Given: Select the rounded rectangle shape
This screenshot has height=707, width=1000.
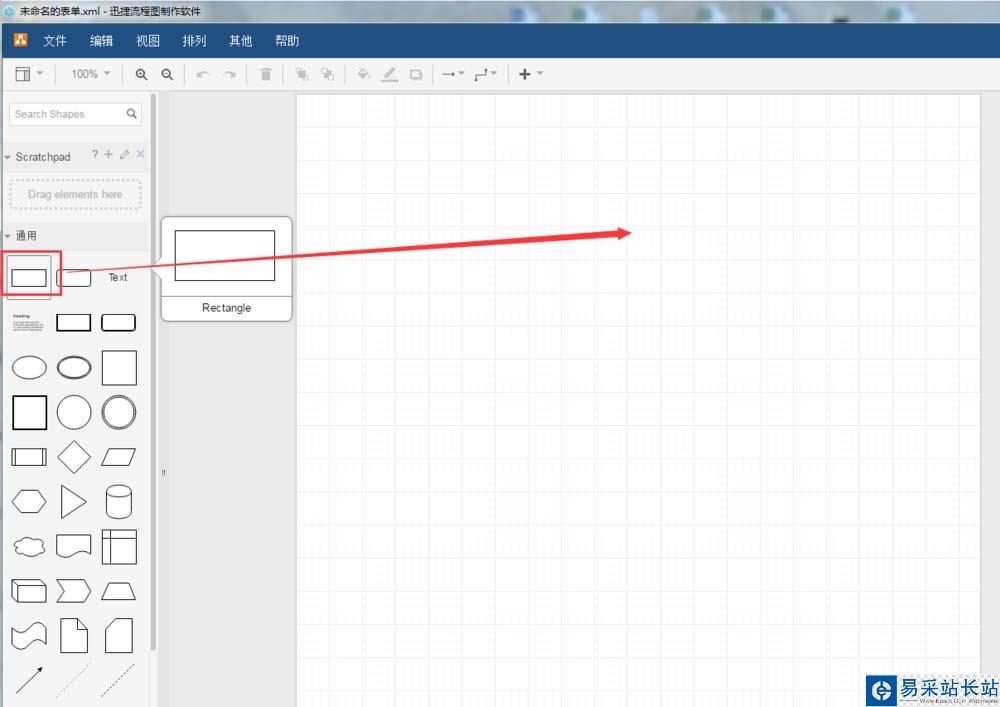Looking at the screenshot, I should [x=73, y=278].
